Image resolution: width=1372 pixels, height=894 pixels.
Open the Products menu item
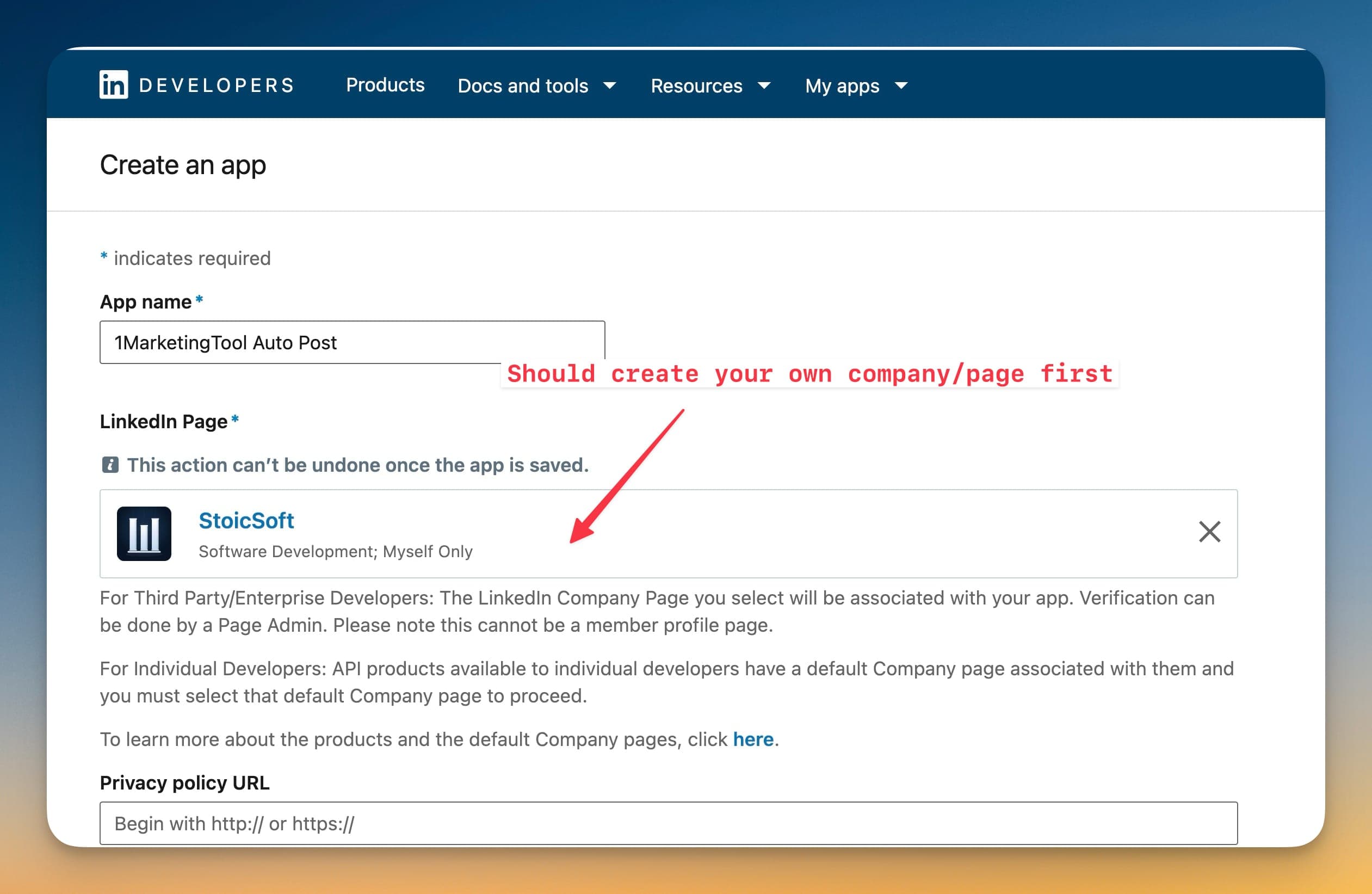pos(385,85)
